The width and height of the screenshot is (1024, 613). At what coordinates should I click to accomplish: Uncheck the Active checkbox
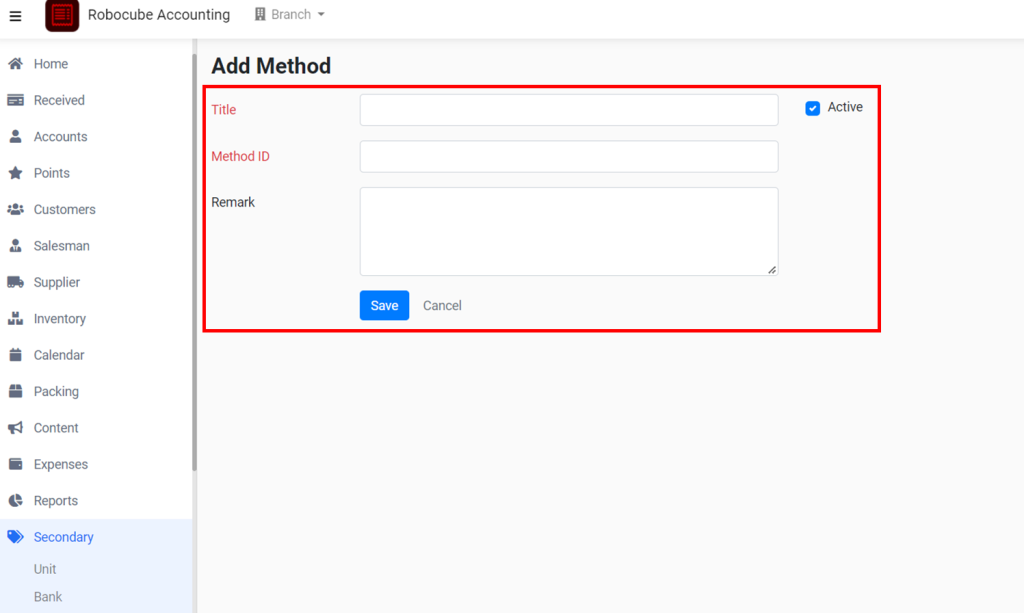812,108
